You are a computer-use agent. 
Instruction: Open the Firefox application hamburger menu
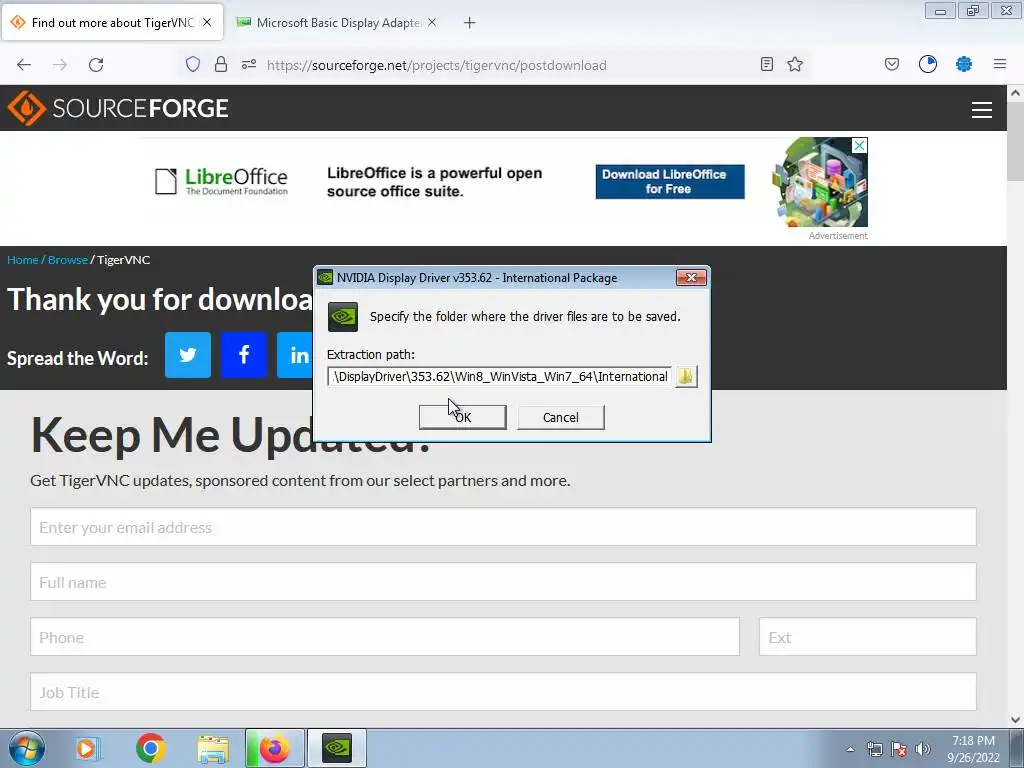coord(999,64)
